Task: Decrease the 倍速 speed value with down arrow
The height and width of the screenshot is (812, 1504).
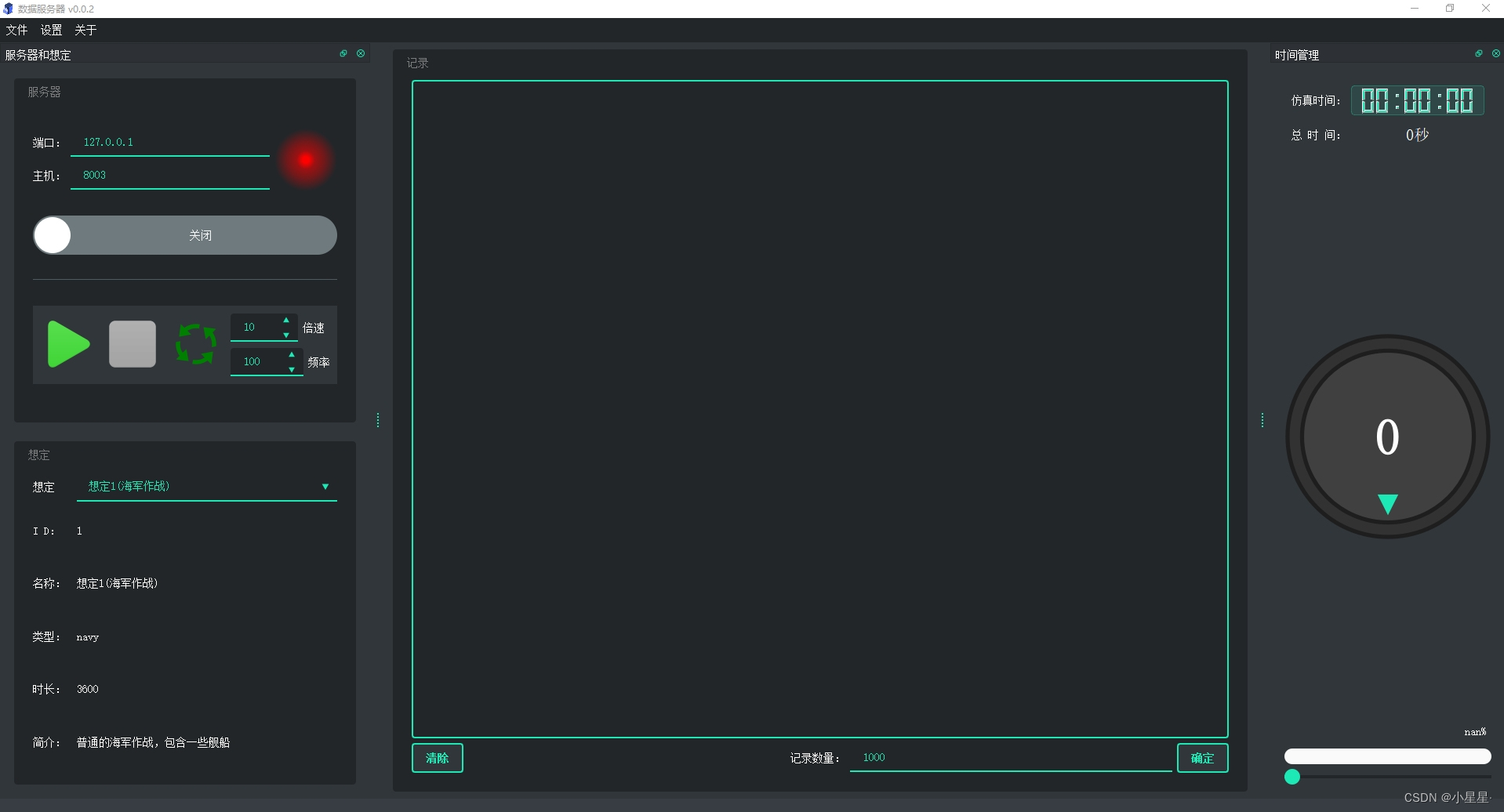Action: click(286, 335)
